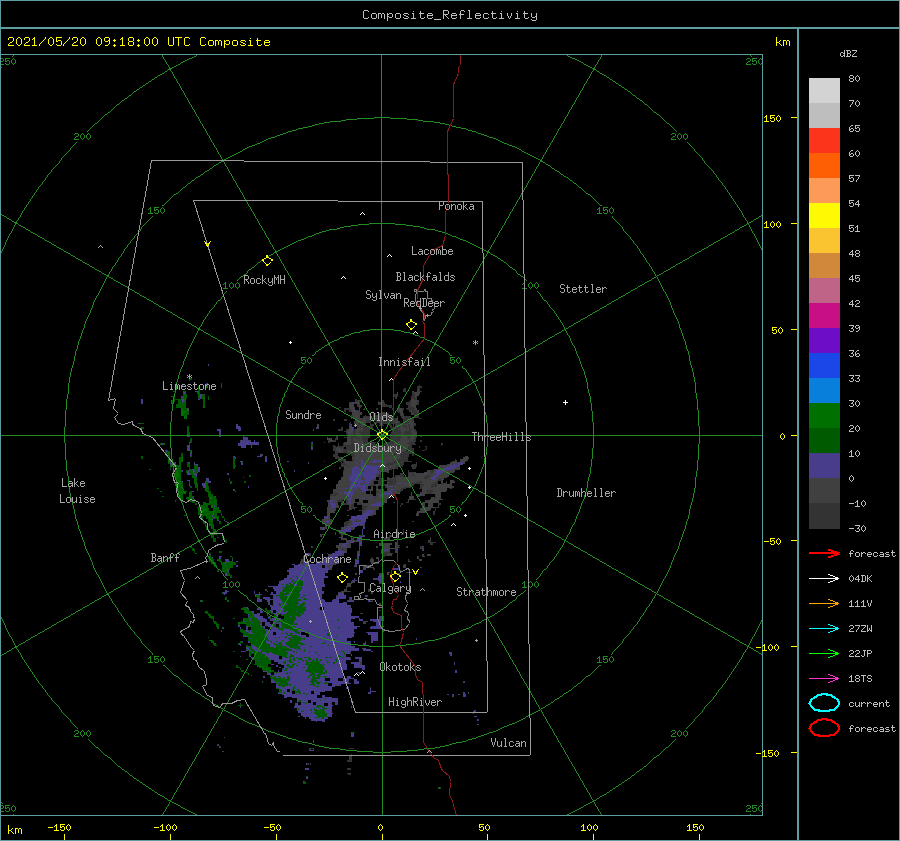900x841 pixels.
Task: Click the Sundre city label
Action: (x=303, y=414)
